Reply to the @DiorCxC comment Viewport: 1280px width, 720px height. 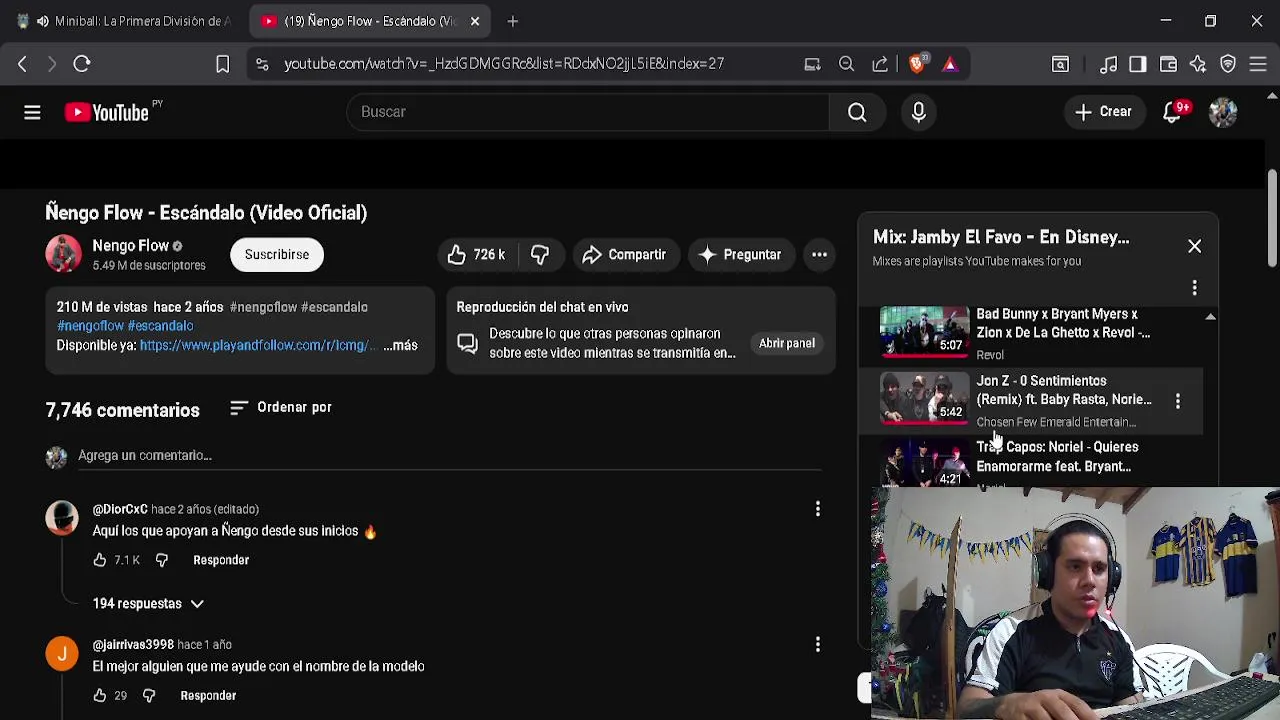pyautogui.click(x=221, y=560)
